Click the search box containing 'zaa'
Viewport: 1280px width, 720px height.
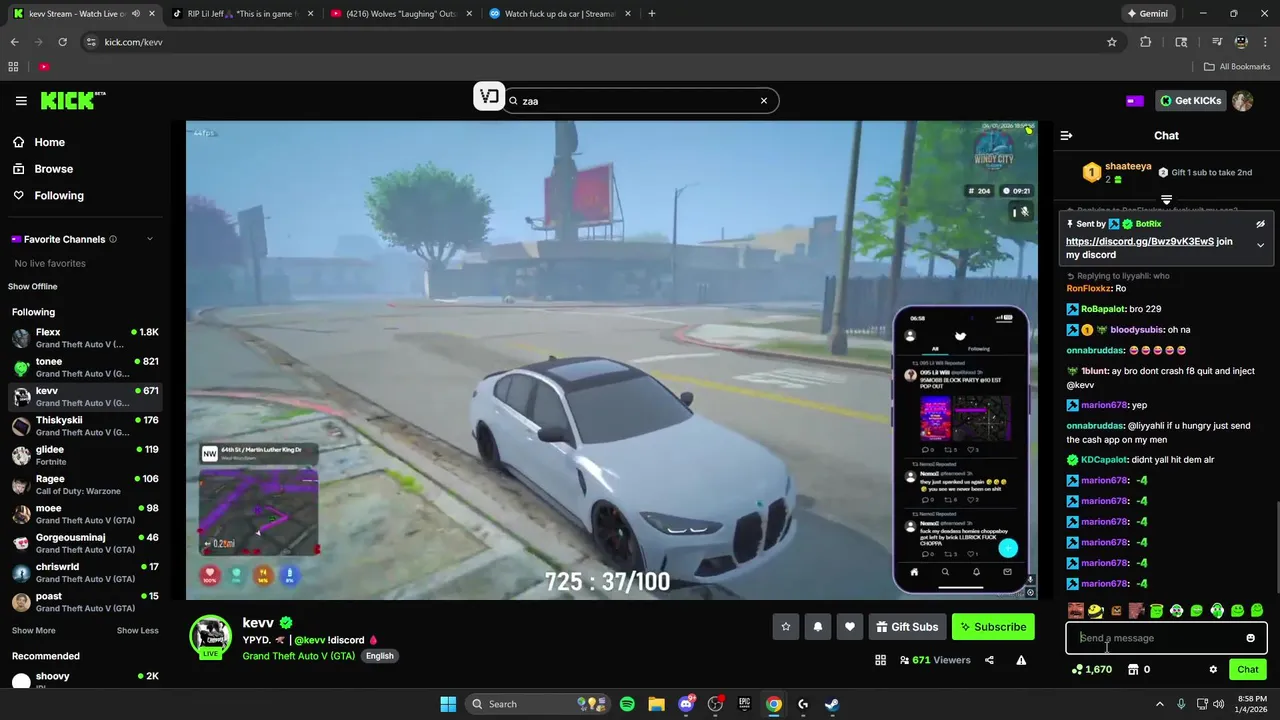click(640, 100)
